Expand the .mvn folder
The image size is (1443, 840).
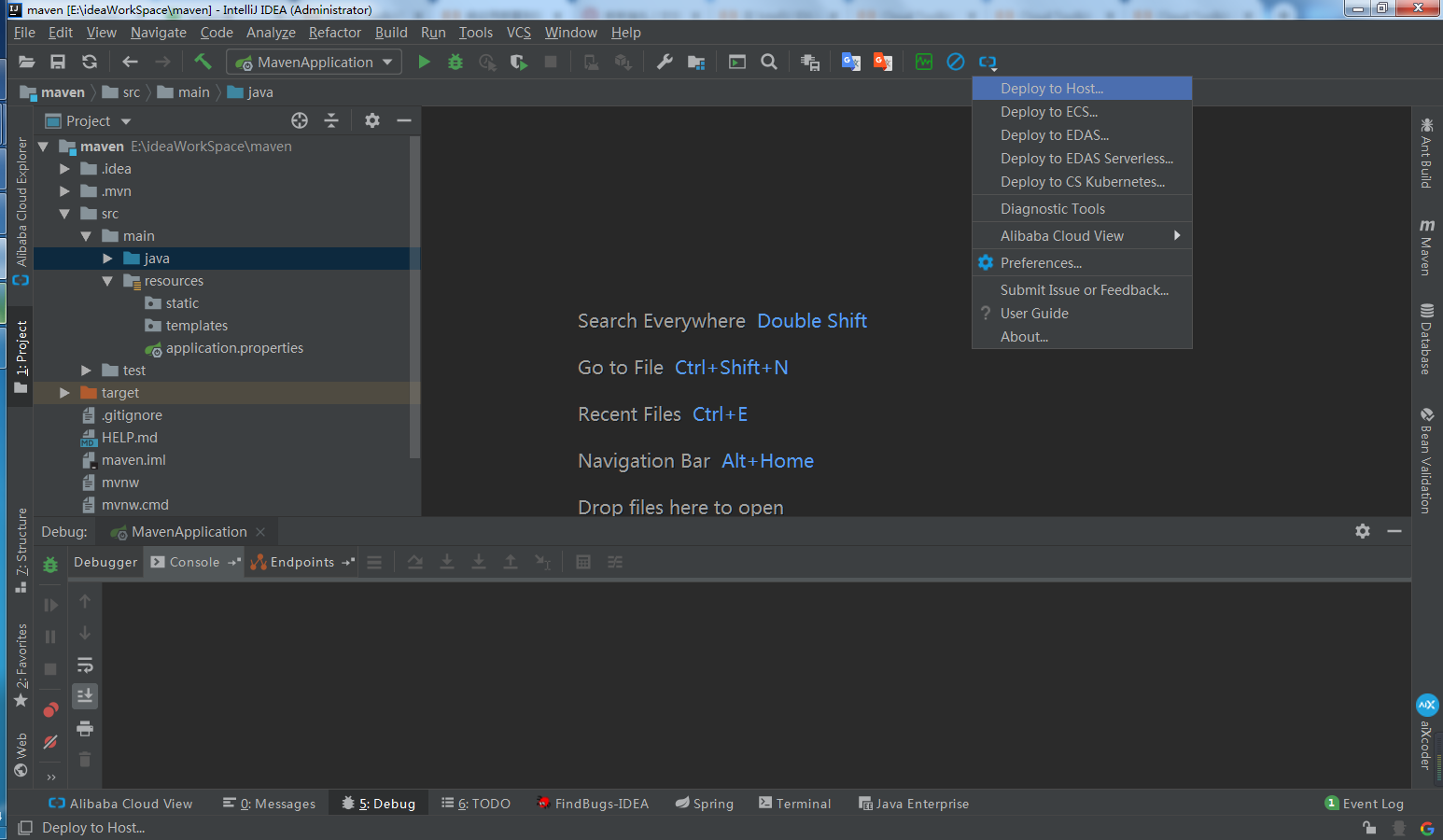tap(64, 191)
